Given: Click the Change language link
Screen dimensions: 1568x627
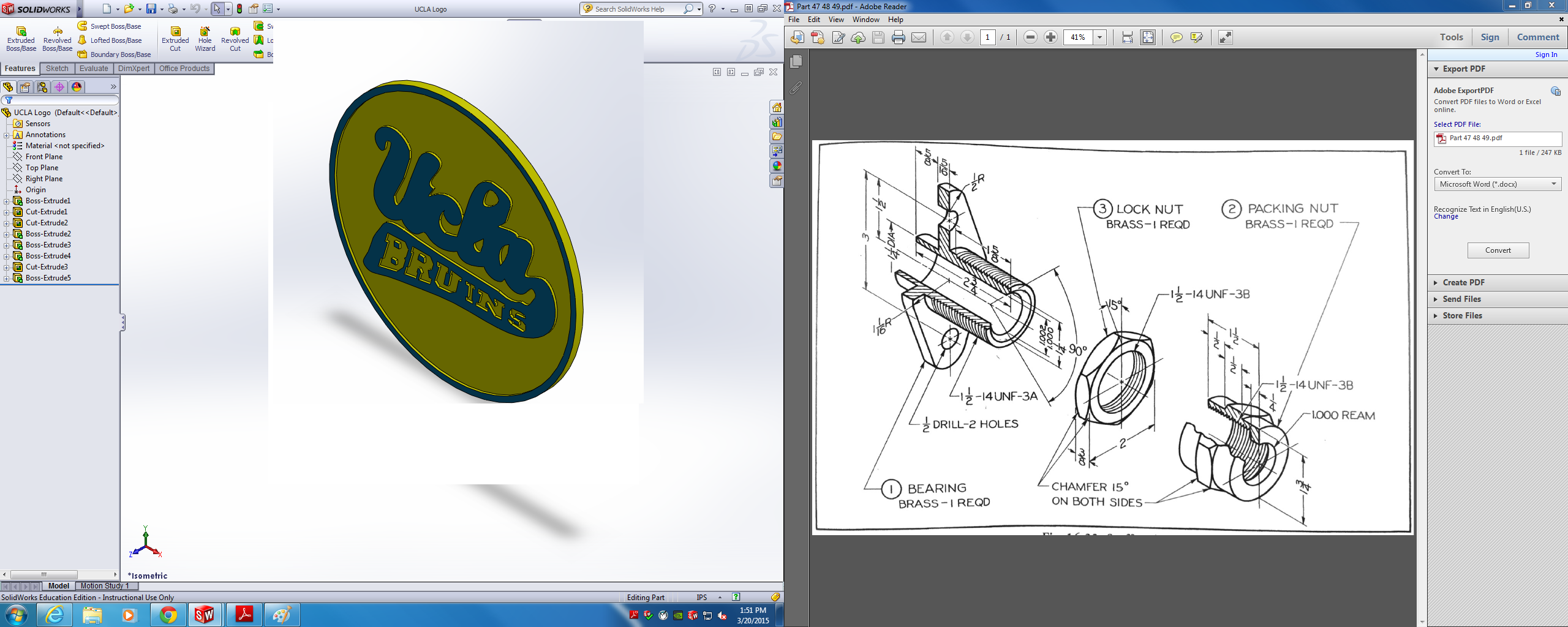Looking at the screenshot, I should (1446, 217).
